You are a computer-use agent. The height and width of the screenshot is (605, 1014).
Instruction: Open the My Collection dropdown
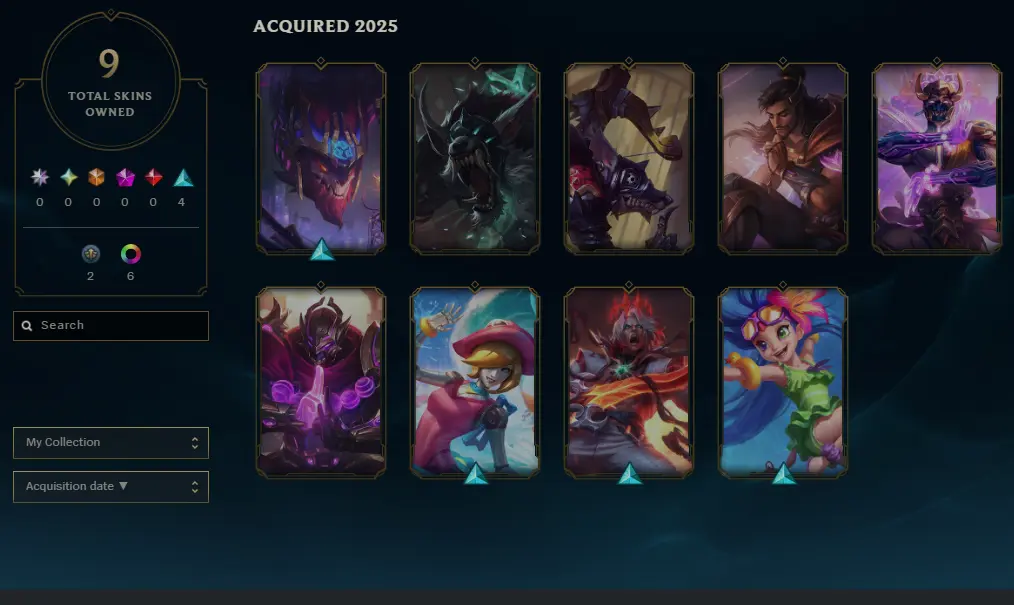click(111, 443)
